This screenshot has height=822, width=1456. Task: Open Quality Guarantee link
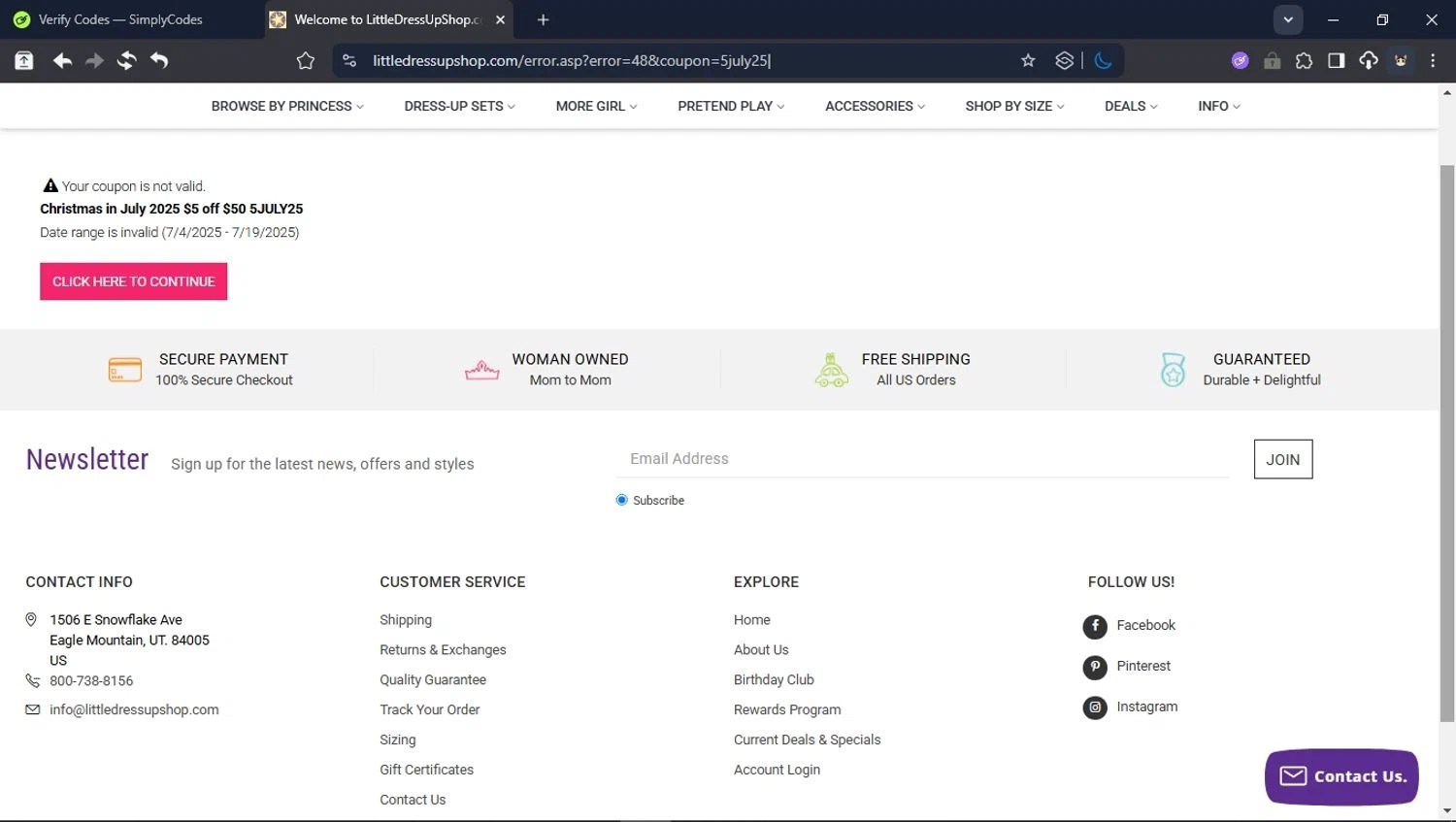point(433,680)
